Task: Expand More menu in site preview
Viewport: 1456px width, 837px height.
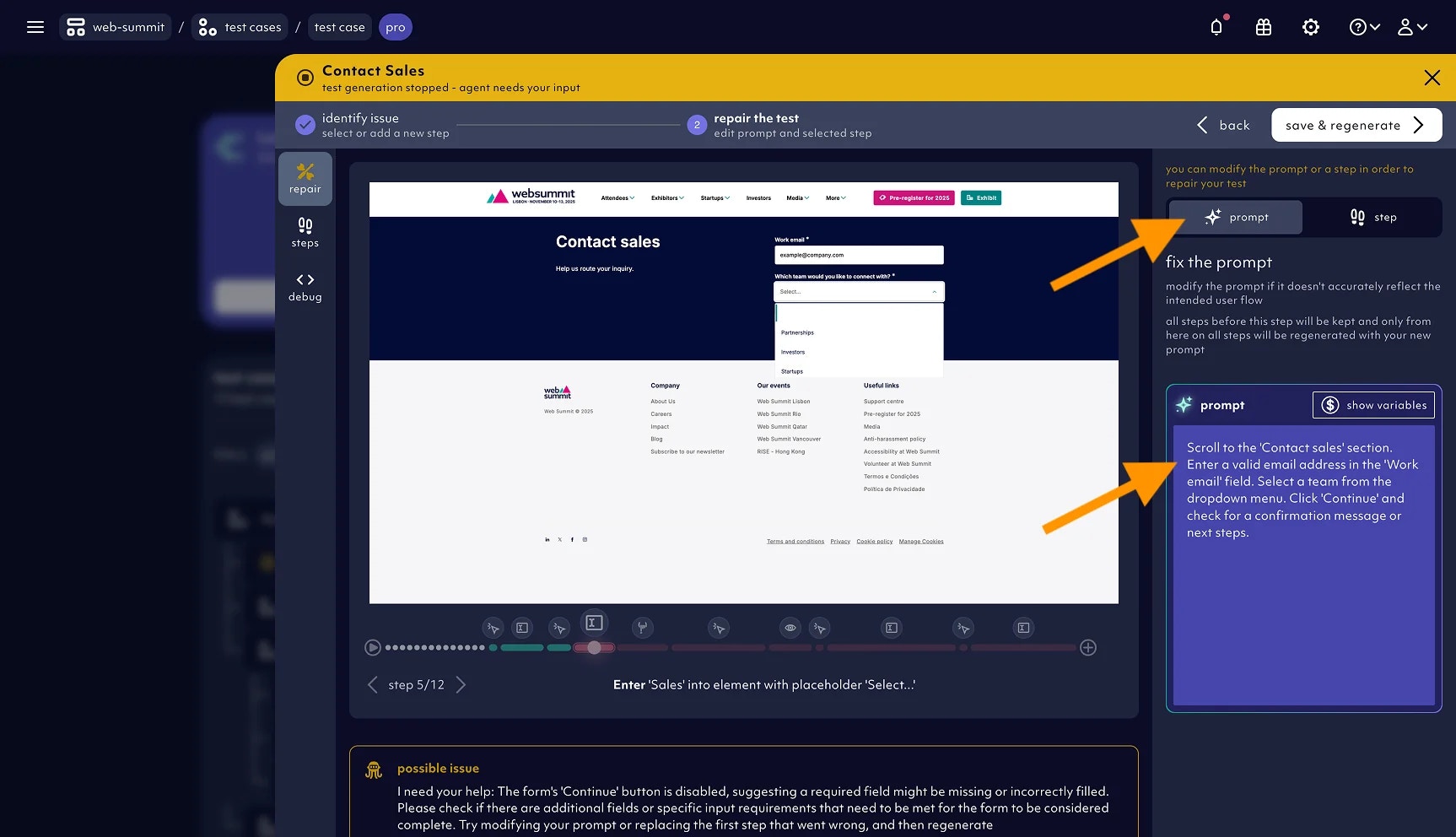Action: [x=835, y=198]
